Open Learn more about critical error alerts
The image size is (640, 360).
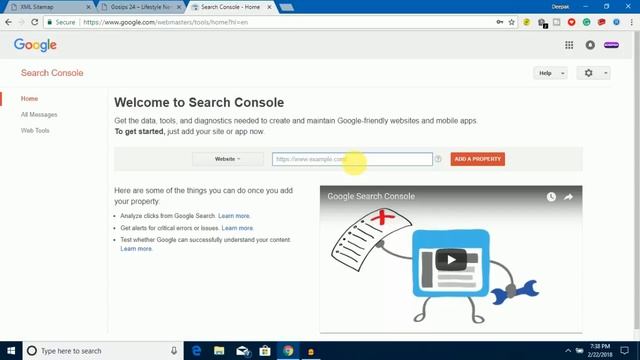237,228
